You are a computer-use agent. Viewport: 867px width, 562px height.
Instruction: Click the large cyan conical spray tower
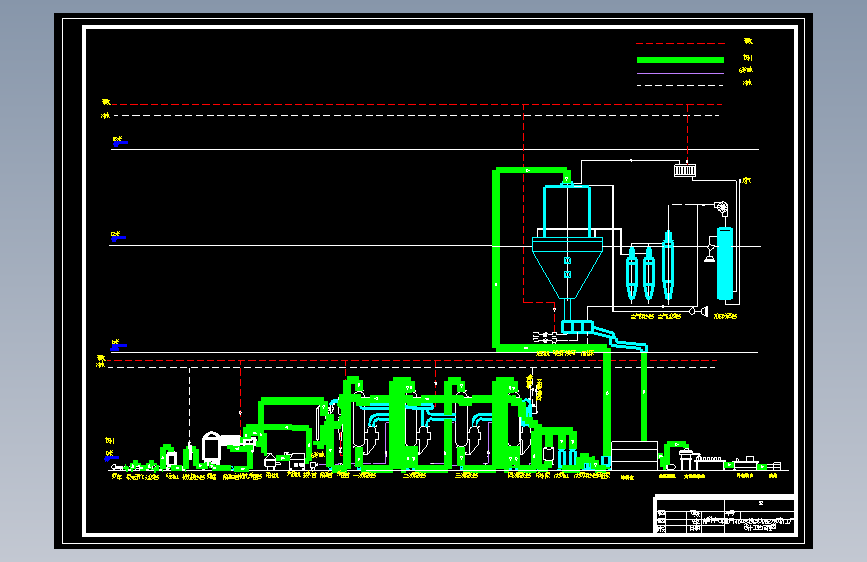[567, 242]
